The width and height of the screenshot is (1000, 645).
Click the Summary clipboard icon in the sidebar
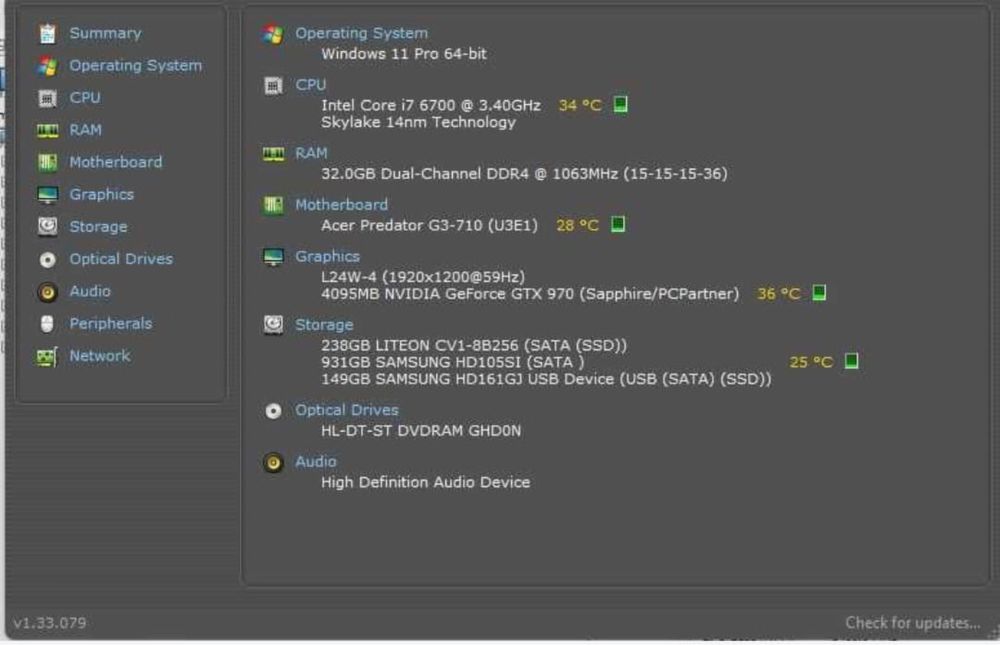point(47,34)
